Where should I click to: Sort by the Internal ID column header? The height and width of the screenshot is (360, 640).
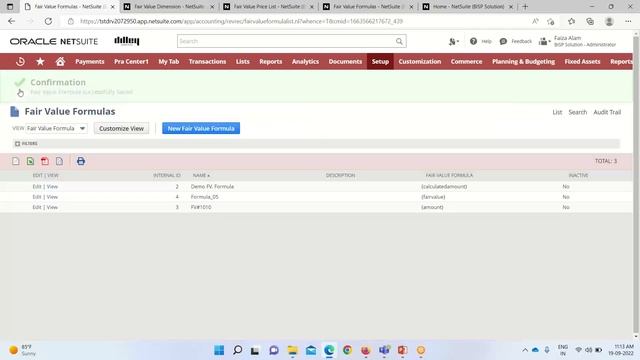click(x=167, y=176)
